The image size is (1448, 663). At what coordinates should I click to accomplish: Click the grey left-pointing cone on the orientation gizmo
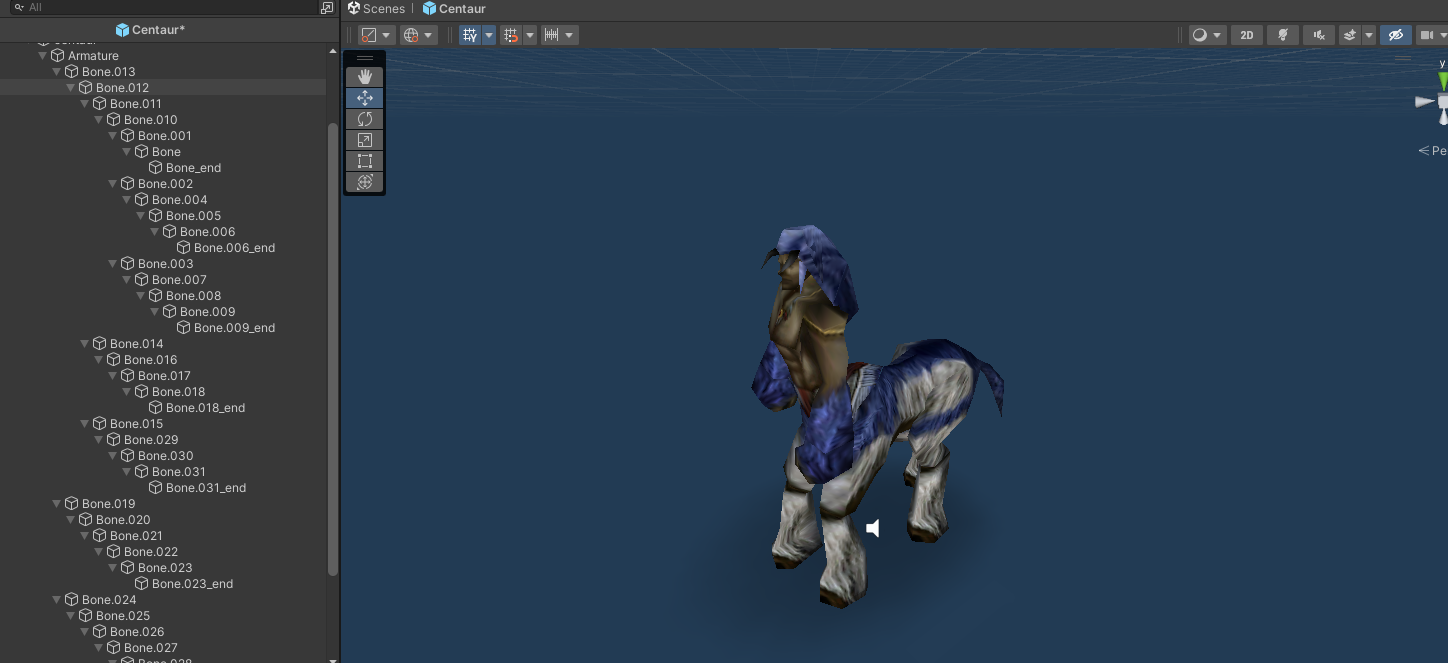point(1425,102)
